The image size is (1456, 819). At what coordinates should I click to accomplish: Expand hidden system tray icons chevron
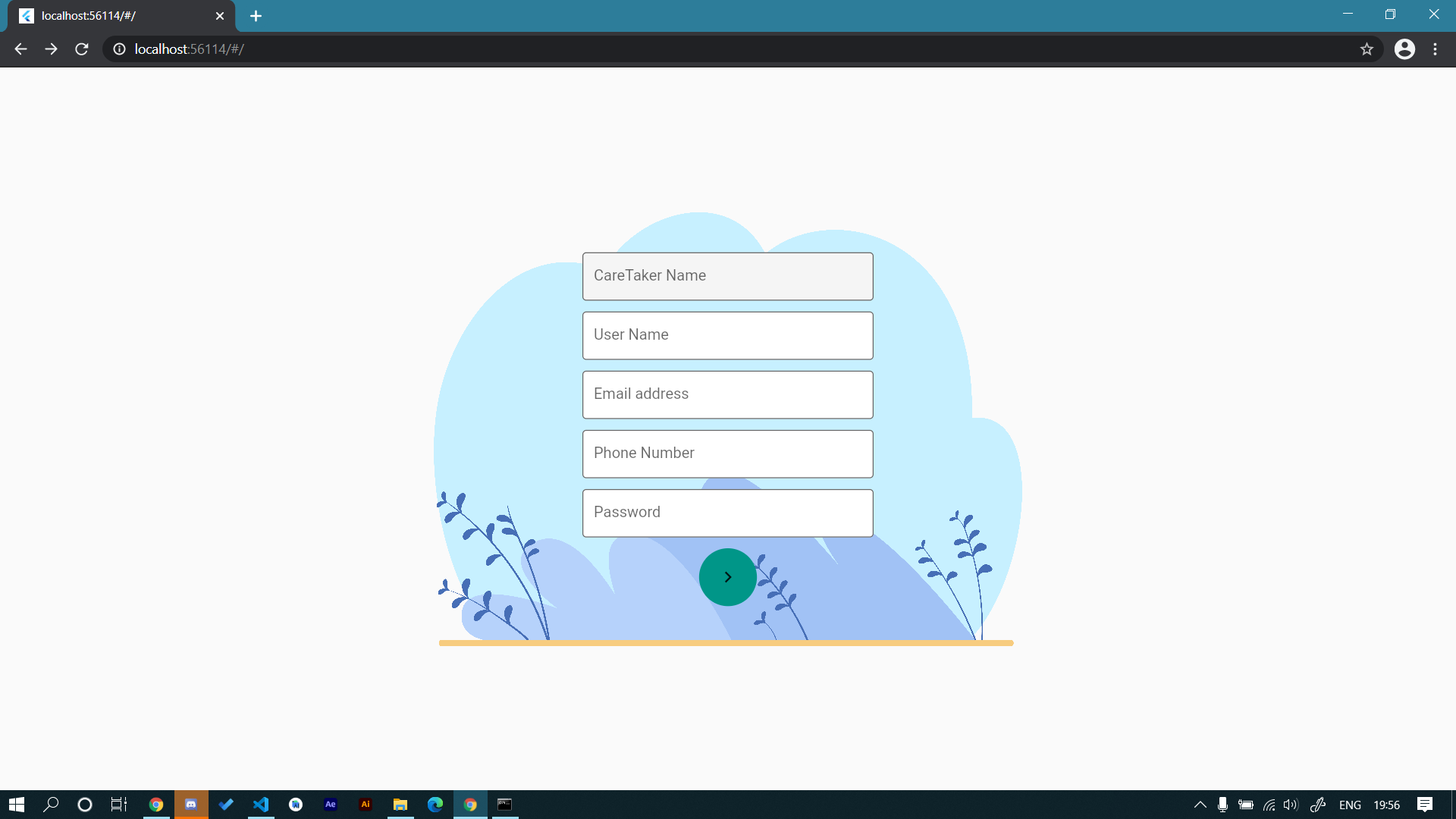(1200, 805)
